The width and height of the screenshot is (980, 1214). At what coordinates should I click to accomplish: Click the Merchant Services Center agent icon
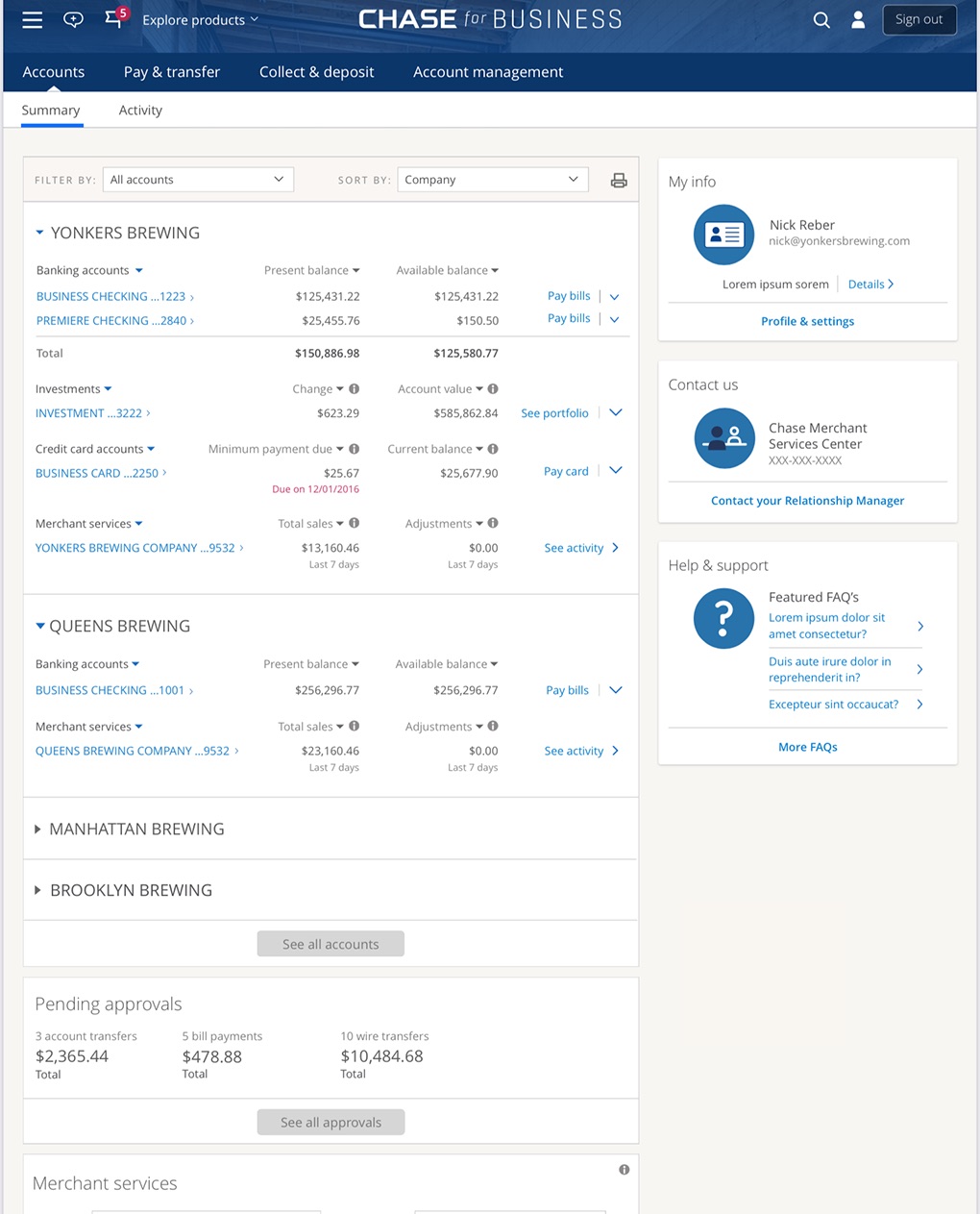(723, 438)
